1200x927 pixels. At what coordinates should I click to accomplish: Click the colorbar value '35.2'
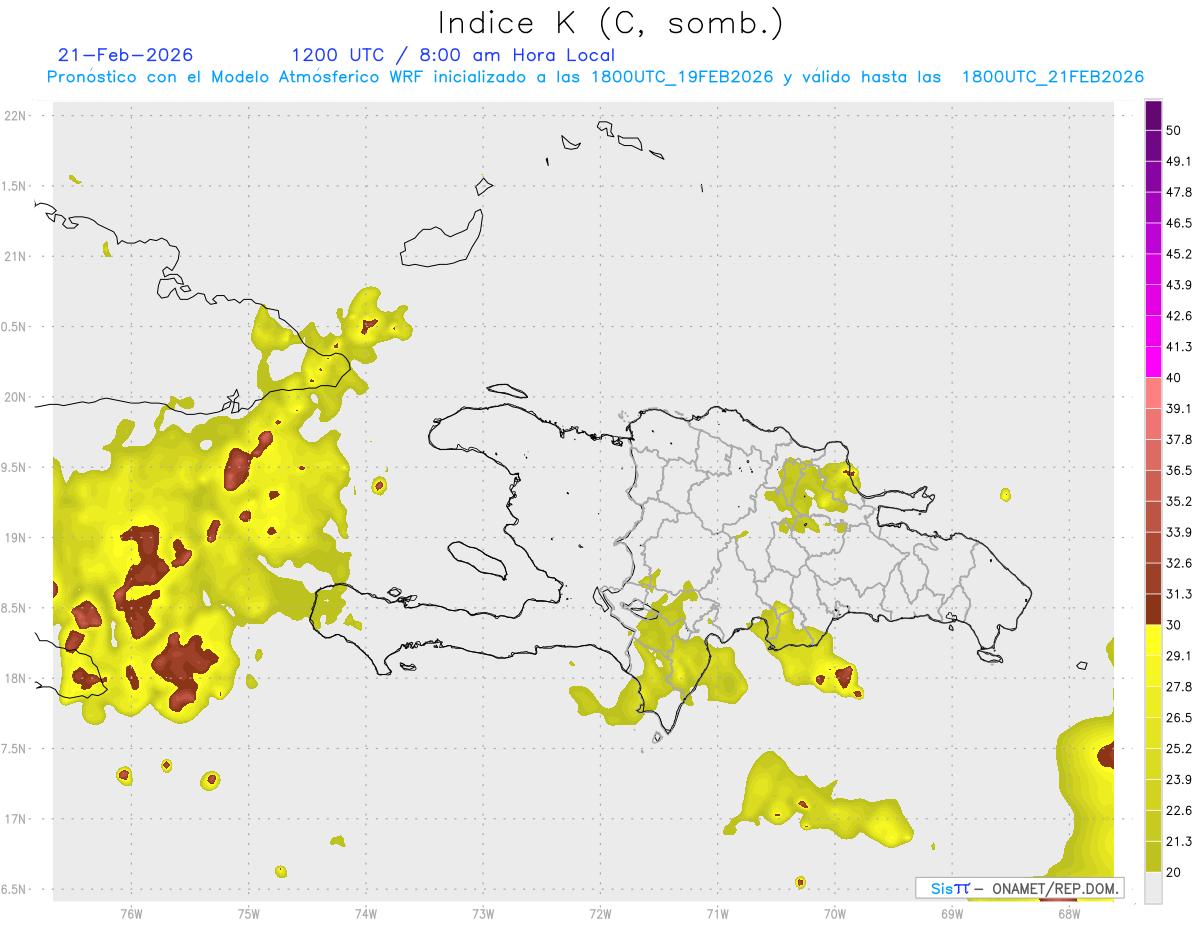click(1179, 501)
